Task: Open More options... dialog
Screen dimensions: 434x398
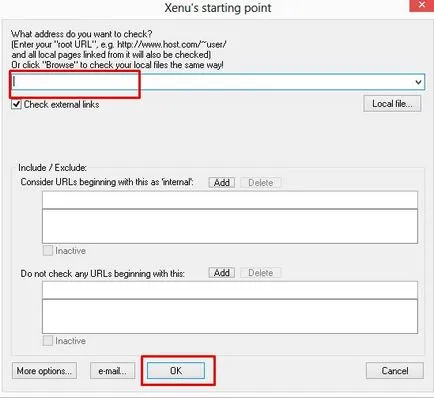Action: pos(44,371)
